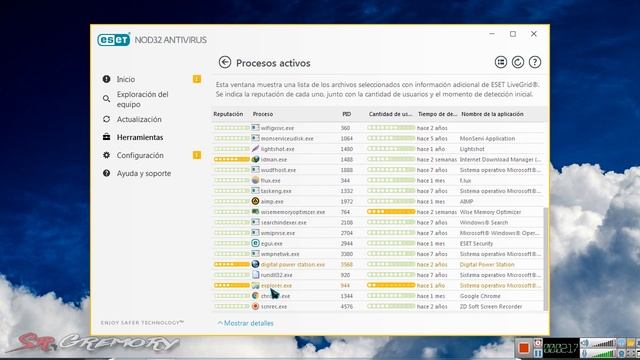Click the idman.exe globe icon

[x=256, y=159]
